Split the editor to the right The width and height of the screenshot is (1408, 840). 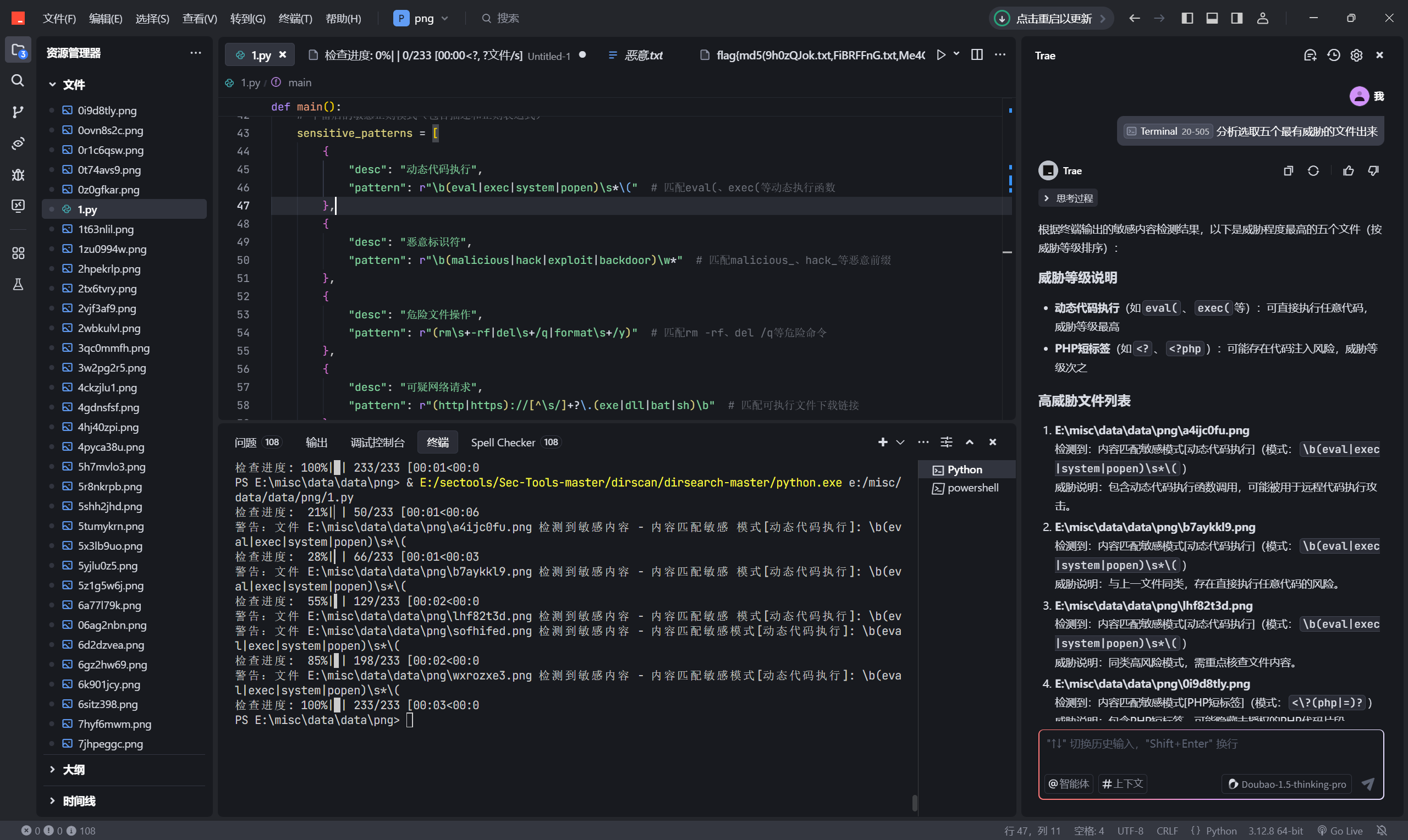tap(977, 55)
